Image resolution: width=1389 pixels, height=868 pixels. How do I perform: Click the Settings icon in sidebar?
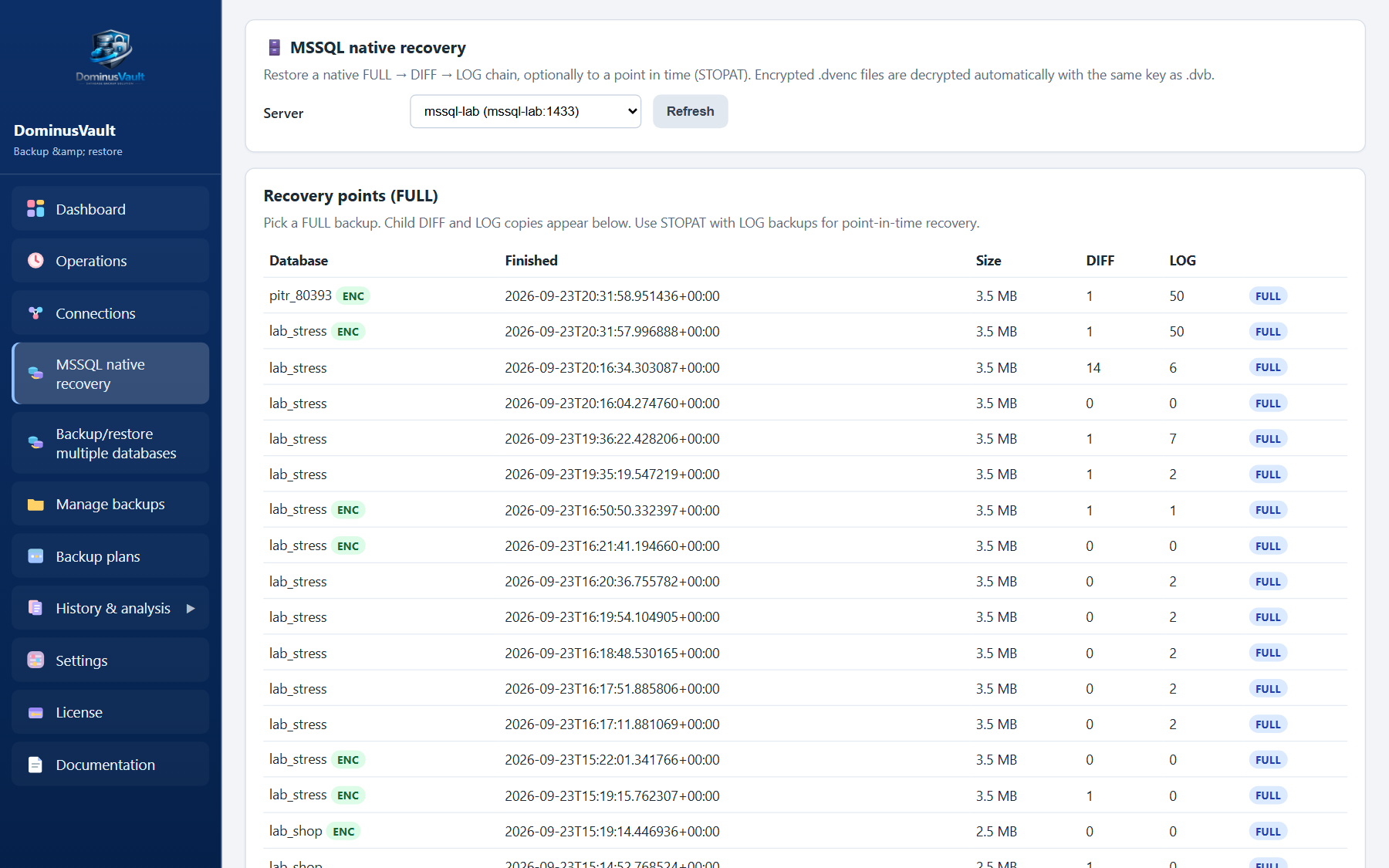pos(35,660)
